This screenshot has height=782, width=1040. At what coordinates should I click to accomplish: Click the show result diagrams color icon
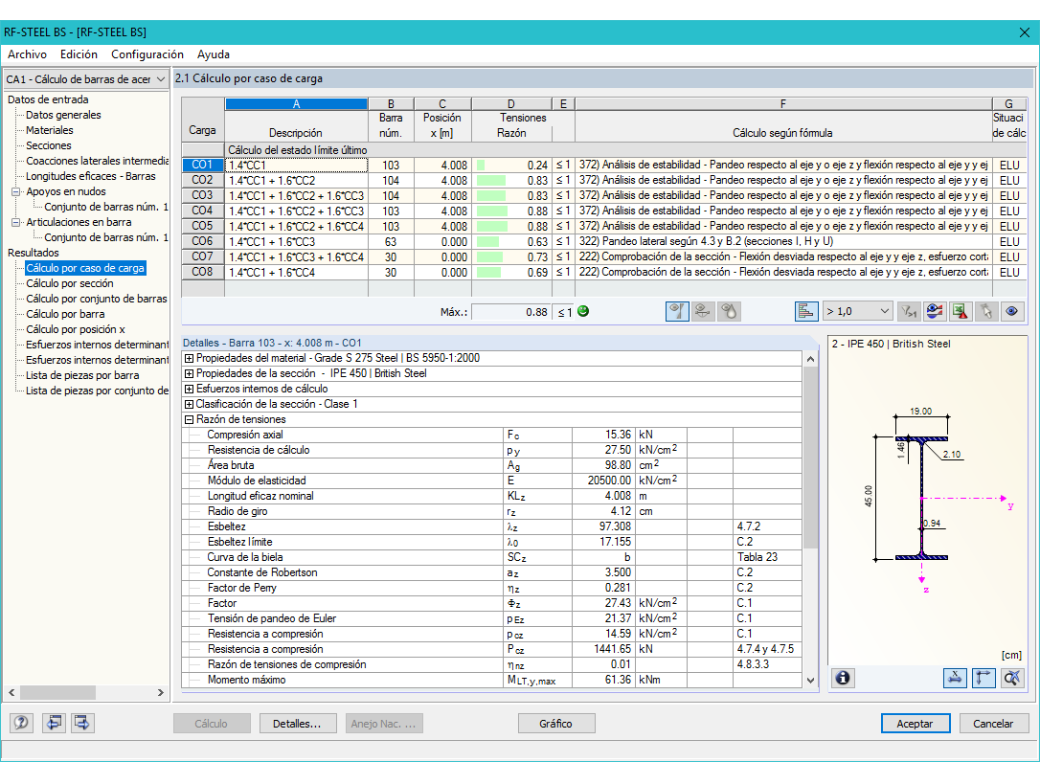click(x=934, y=312)
